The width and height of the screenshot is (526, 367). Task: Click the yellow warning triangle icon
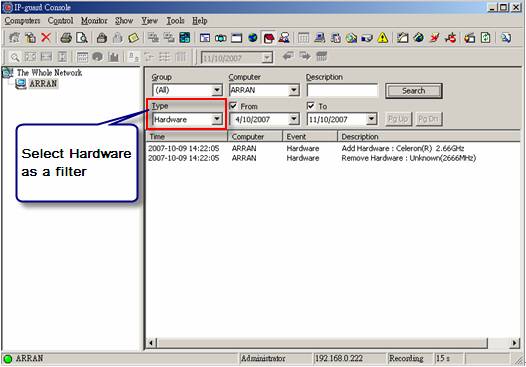pyautogui.click(x=382, y=38)
